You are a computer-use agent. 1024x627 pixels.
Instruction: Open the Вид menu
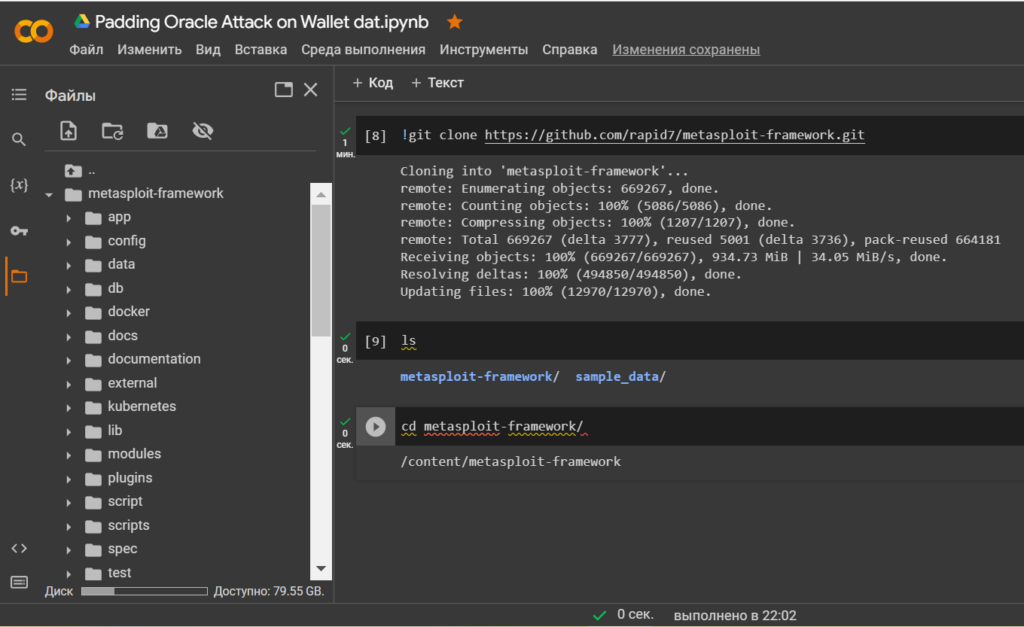pos(208,50)
